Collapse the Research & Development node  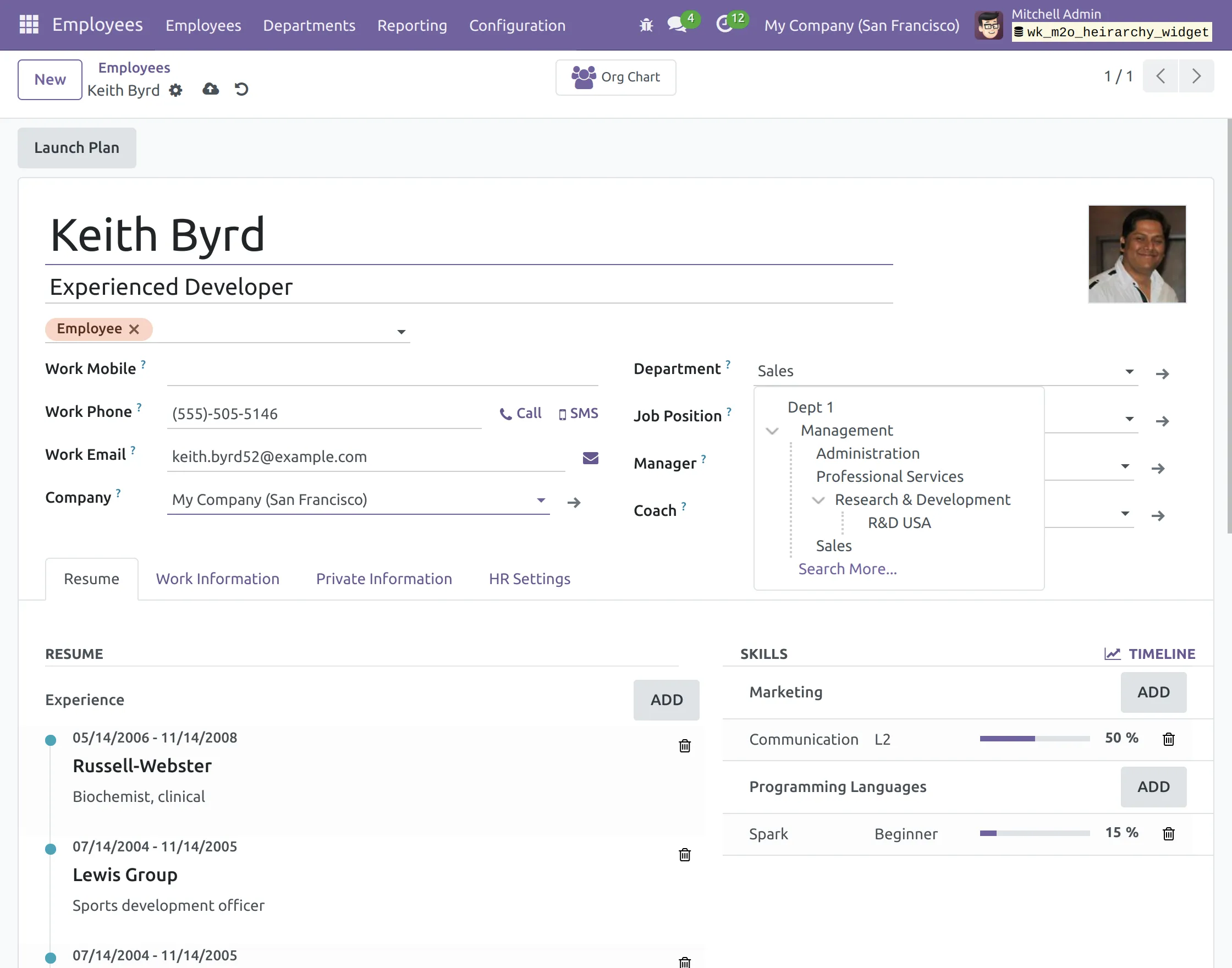(818, 501)
